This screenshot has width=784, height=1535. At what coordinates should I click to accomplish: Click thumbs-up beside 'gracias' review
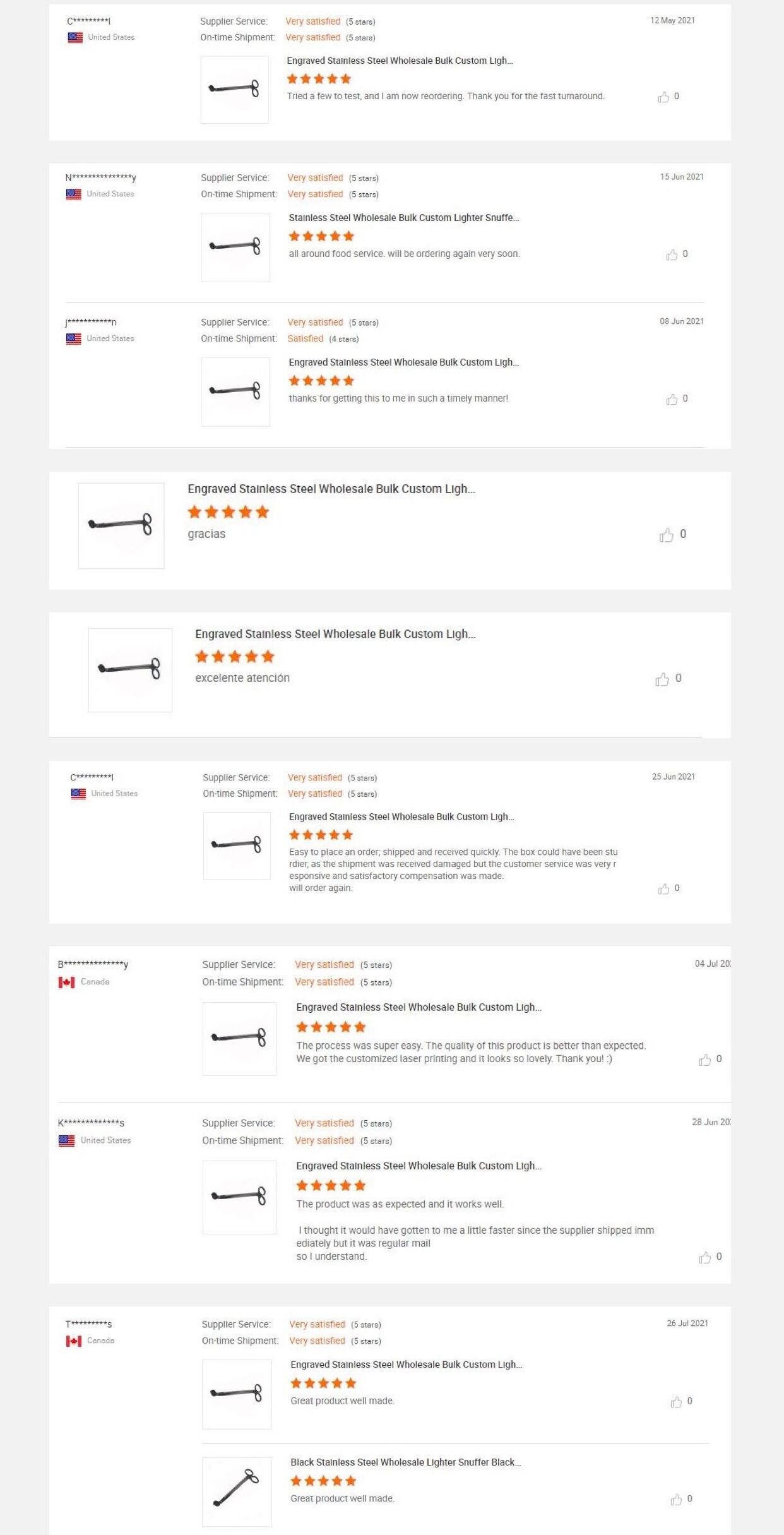pyautogui.click(x=666, y=535)
